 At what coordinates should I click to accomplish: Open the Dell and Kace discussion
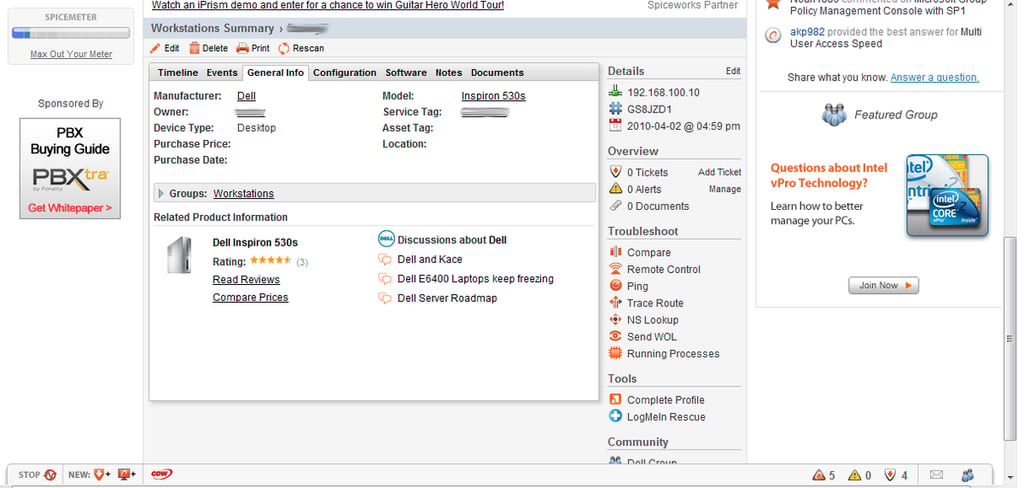(430, 259)
